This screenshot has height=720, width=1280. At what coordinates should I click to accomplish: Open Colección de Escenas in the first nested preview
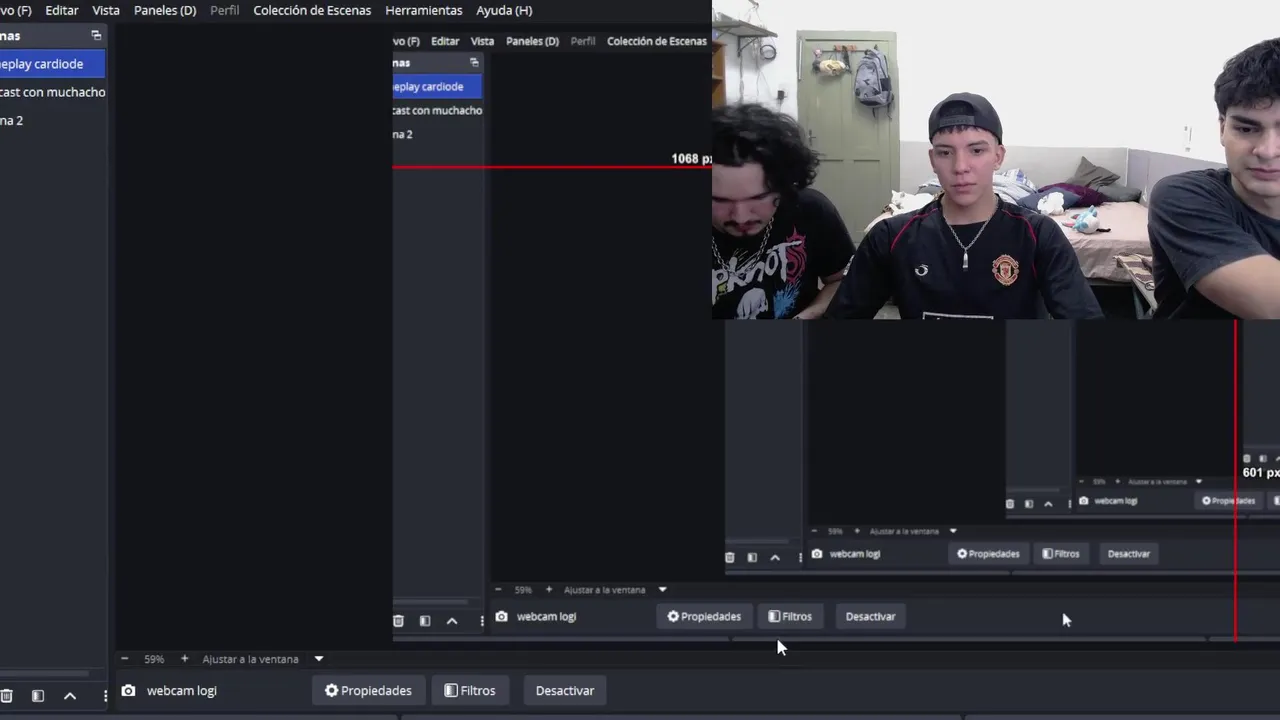[x=657, y=41]
